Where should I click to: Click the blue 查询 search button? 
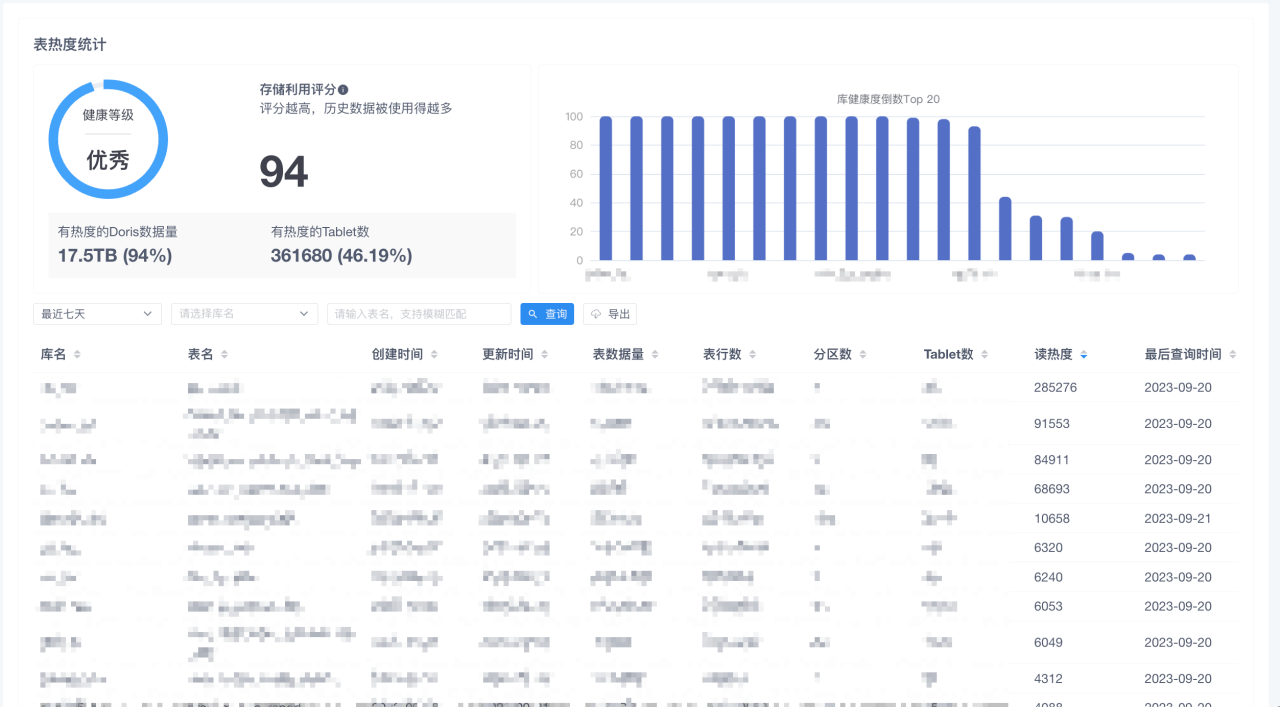point(547,314)
